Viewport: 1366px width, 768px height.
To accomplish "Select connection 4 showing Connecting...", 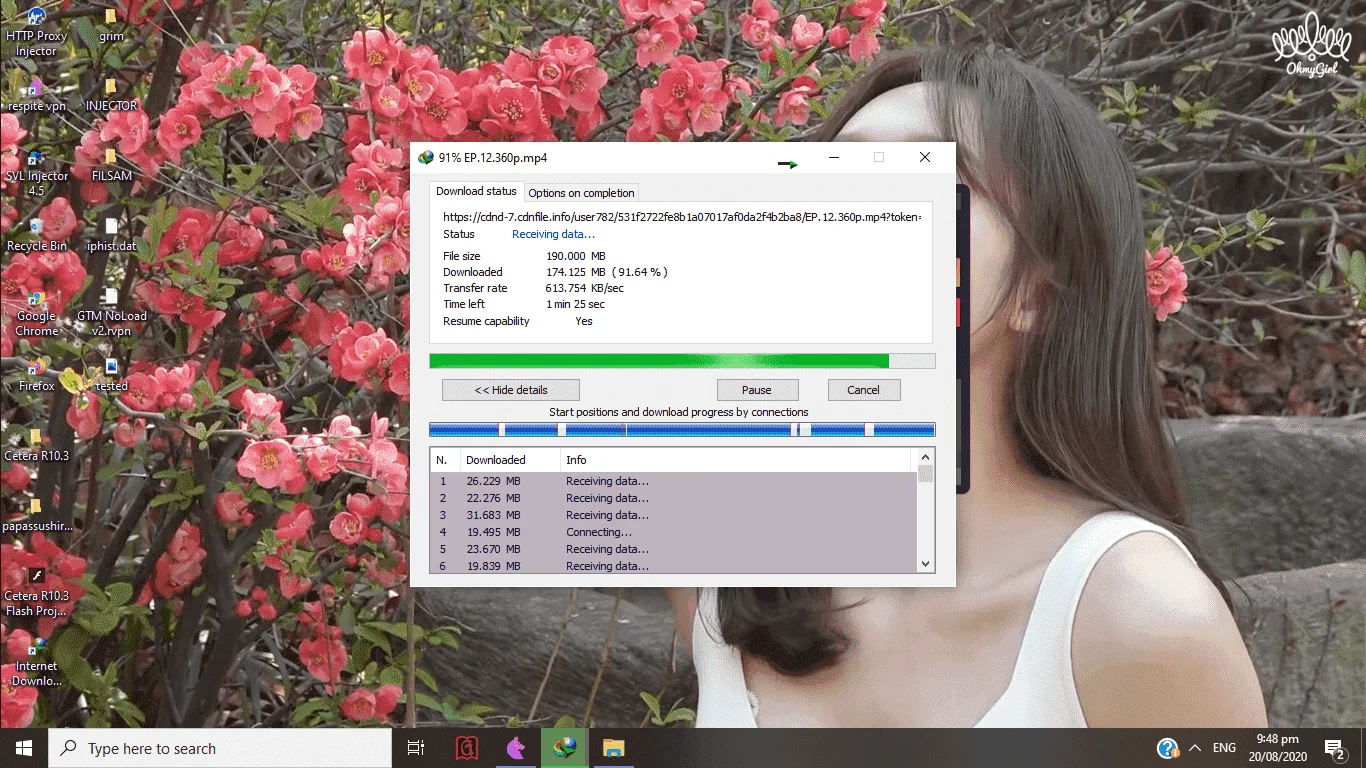I will point(673,532).
